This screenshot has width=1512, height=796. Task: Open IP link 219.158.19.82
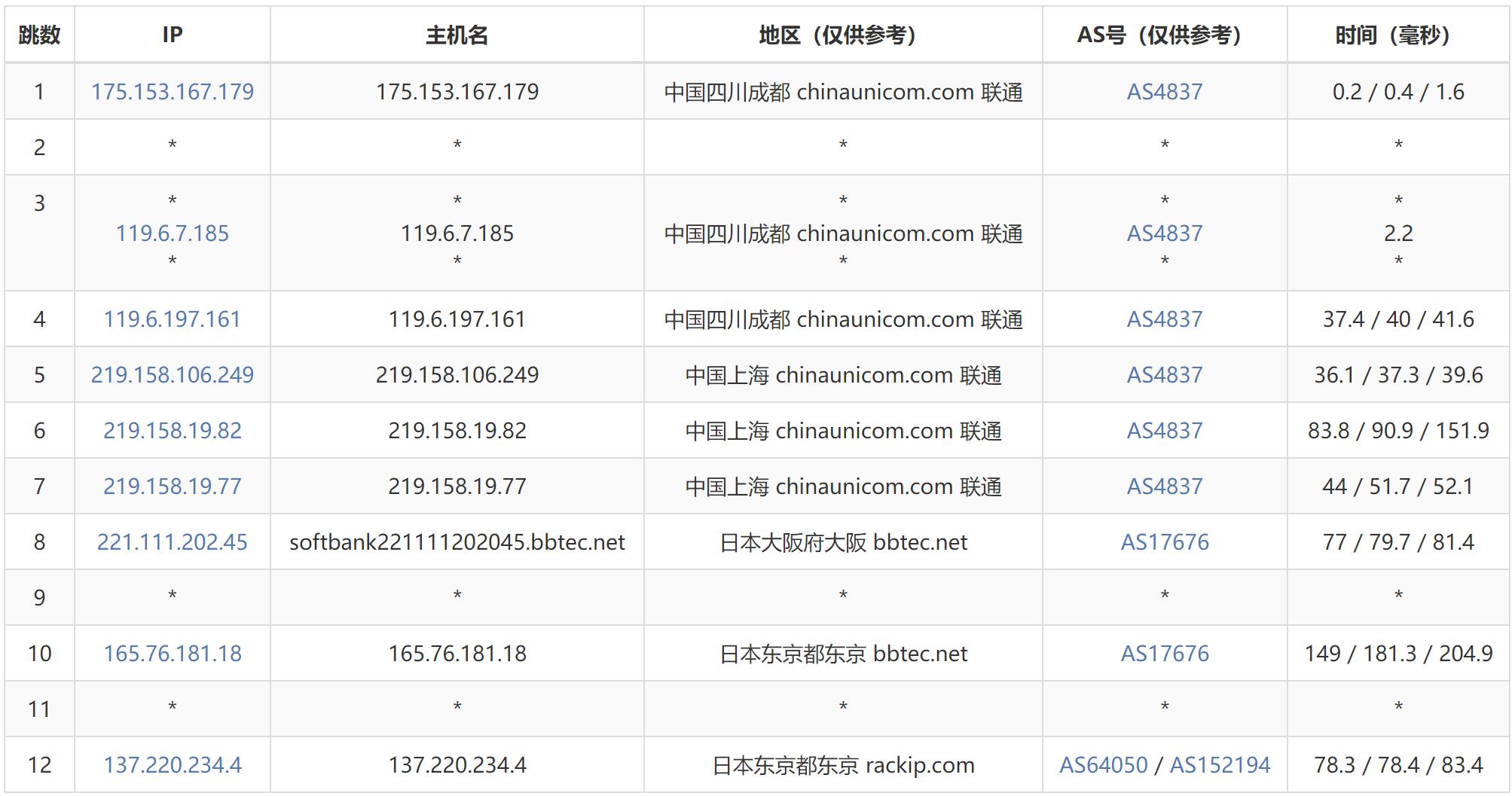[x=173, y=431]
